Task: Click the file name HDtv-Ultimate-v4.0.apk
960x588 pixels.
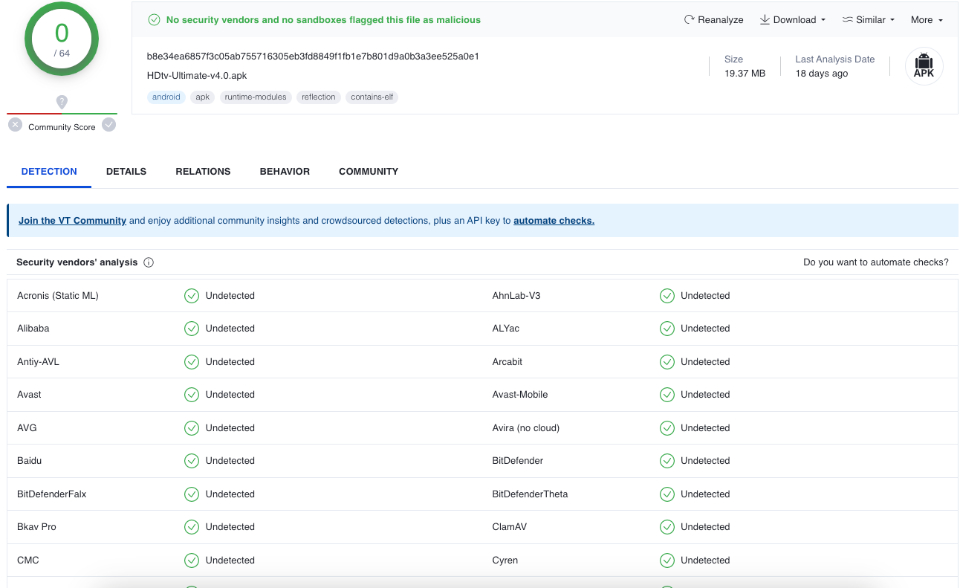Action: click(197, 75)
